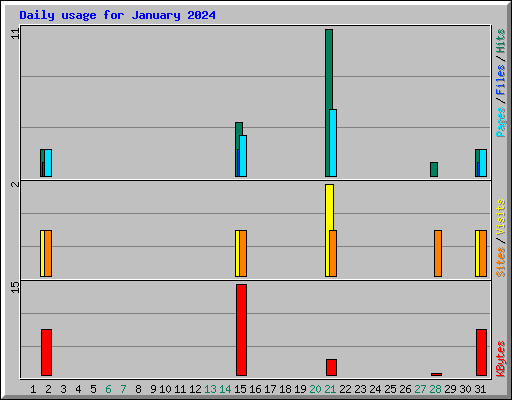Select the orange Sites bar for day 28

(438, 253)
